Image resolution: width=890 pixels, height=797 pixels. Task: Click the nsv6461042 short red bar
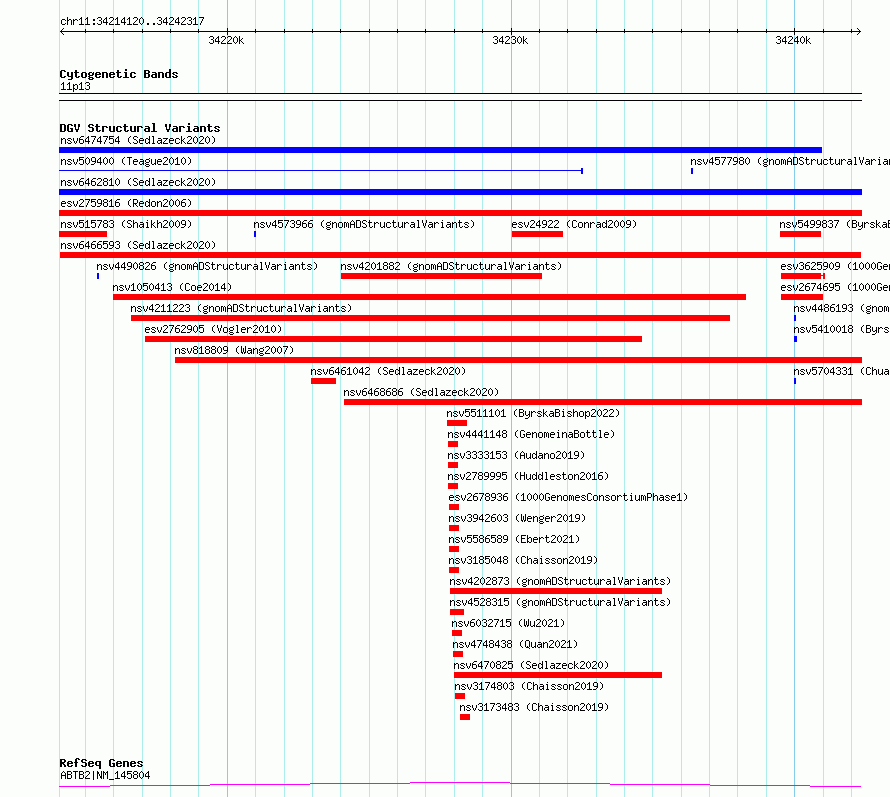(324, 381)
